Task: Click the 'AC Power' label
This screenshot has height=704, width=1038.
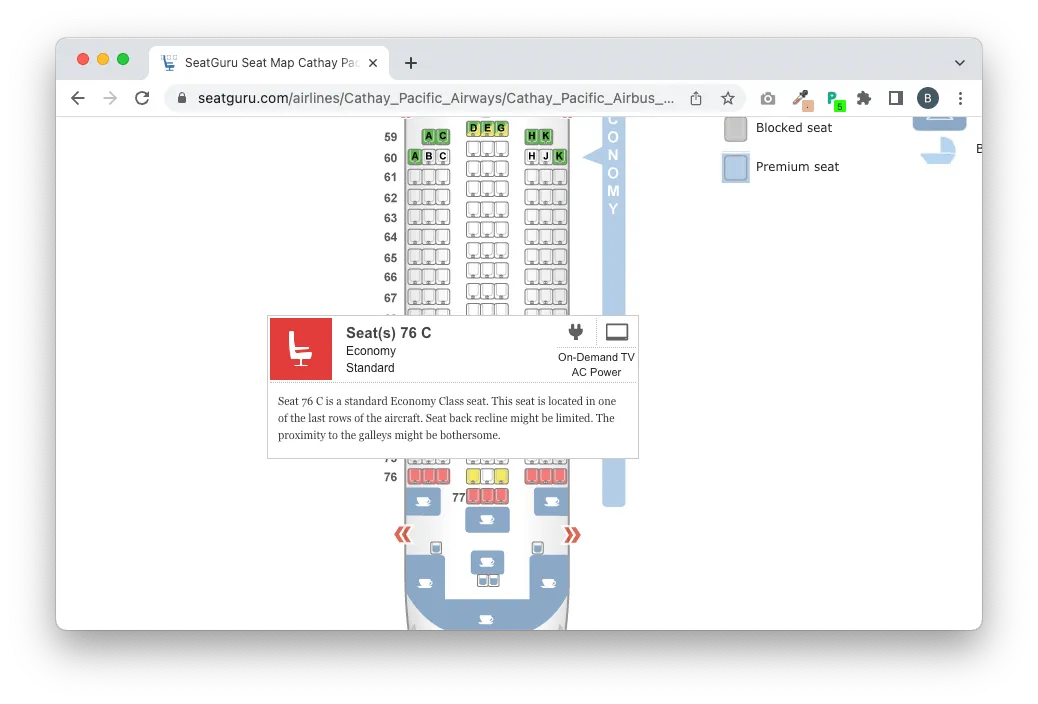Action: [x=596, y=372]
